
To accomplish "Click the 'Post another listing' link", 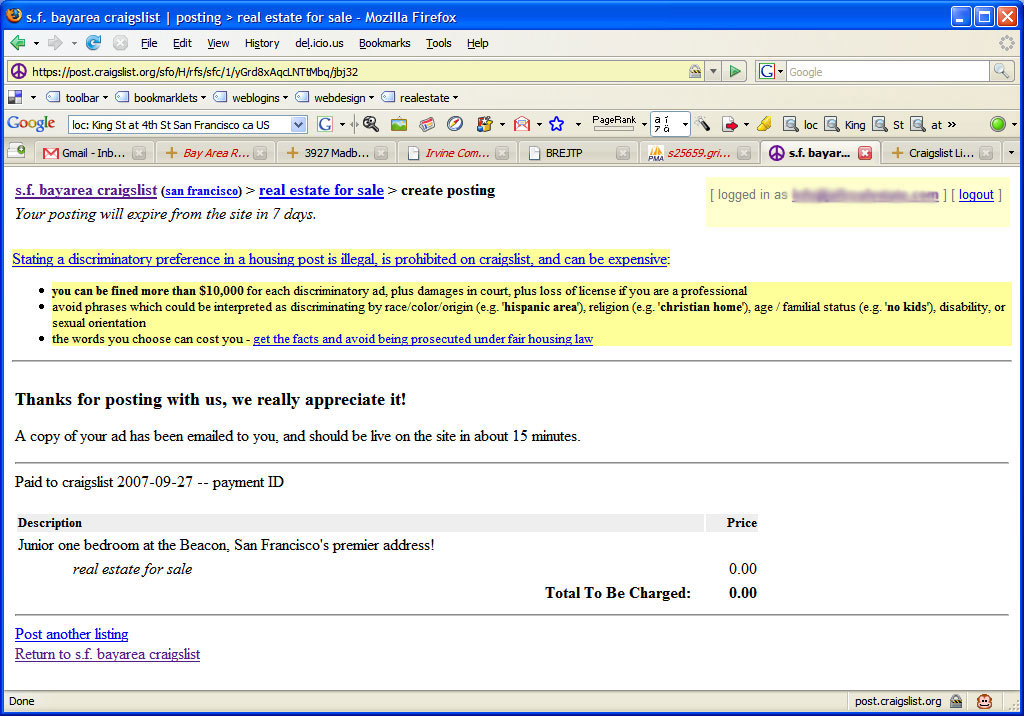I will (72, 634).
